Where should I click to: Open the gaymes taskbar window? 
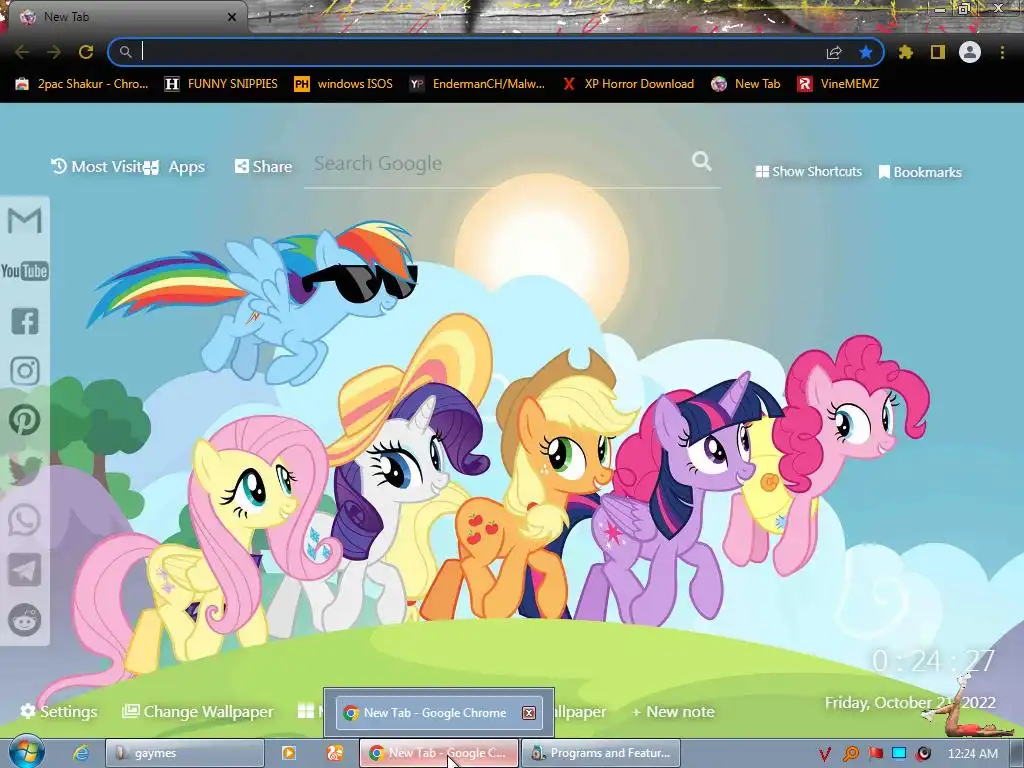[x=184, y=753]
